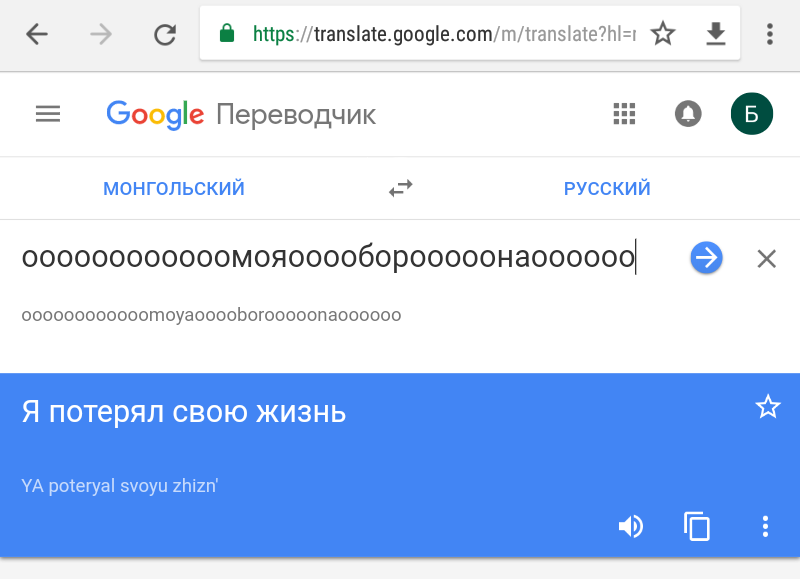Choose source language Монгольский
This screenshot has height=579, width=800.
click(174, 188)
